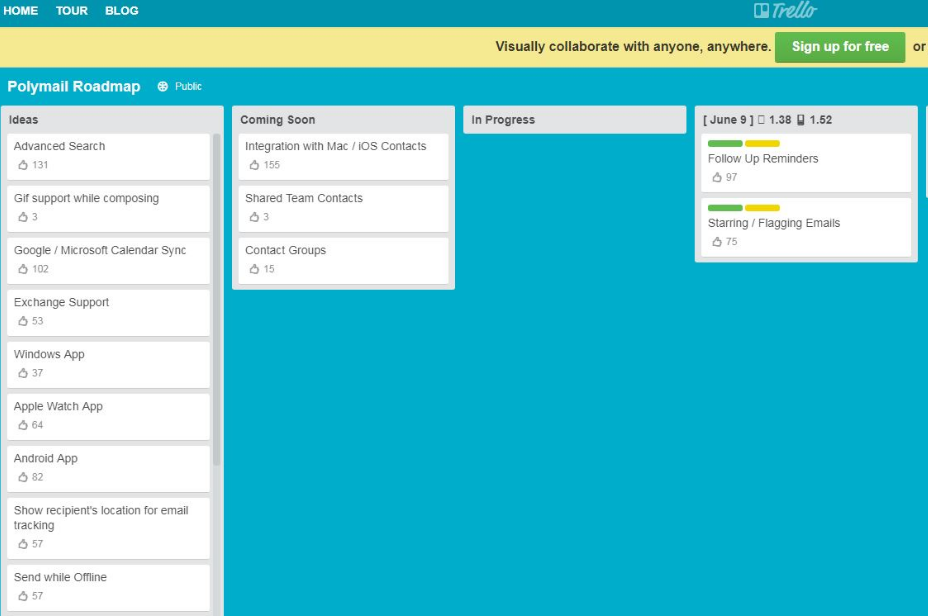Click the Polymail Roadmap board title
The width and height of the screenshot is (928, 616).
(74, 86)
